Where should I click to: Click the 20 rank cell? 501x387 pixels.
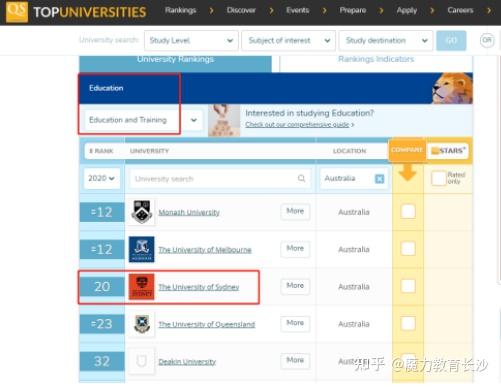pos(102,287)
